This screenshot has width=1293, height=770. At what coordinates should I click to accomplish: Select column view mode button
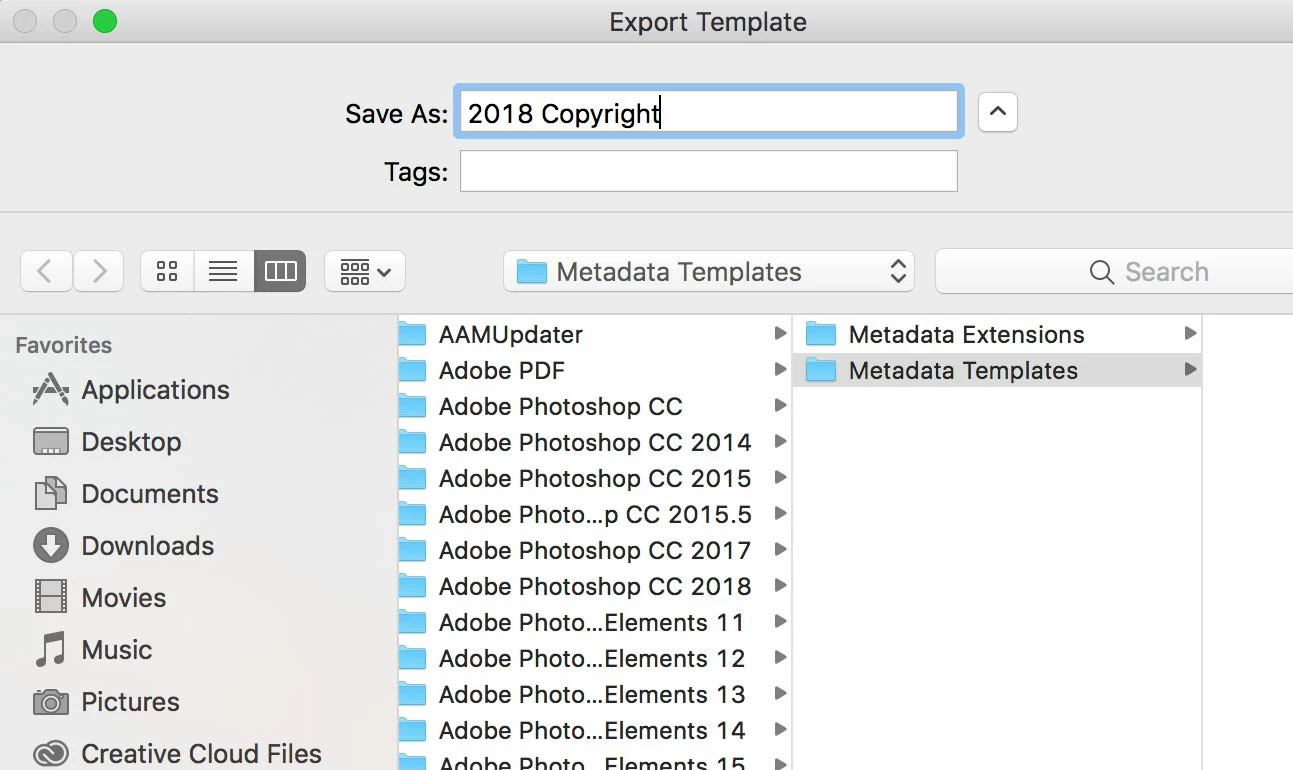coord(280,271)
